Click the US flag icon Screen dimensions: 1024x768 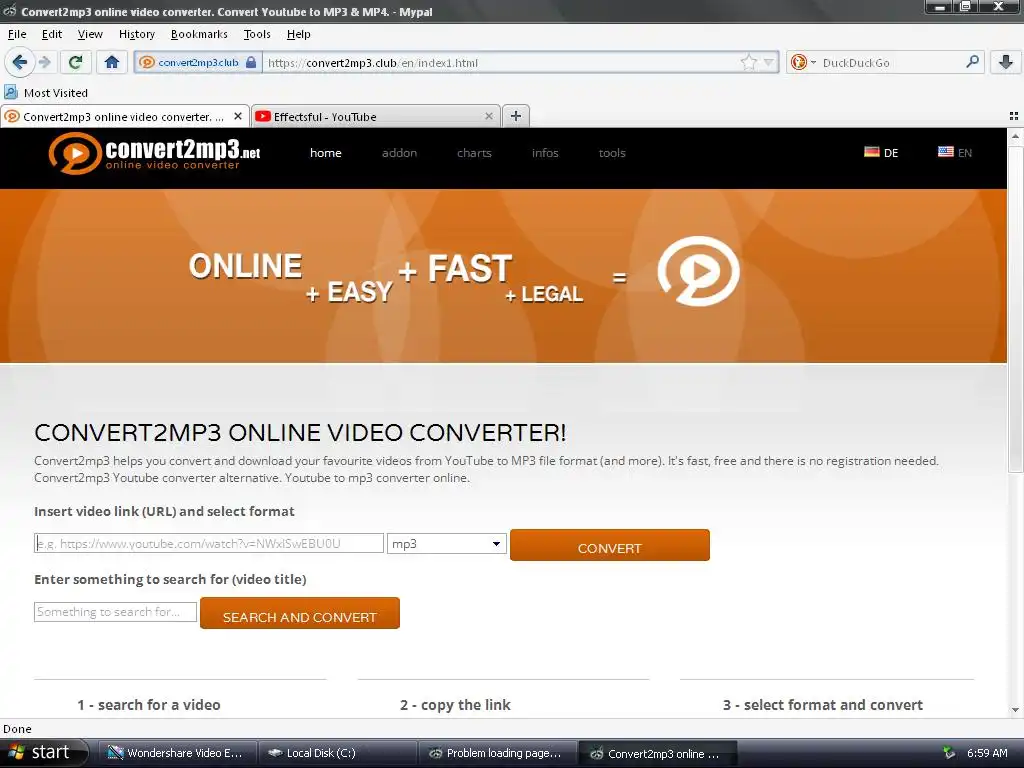(945, 152)
